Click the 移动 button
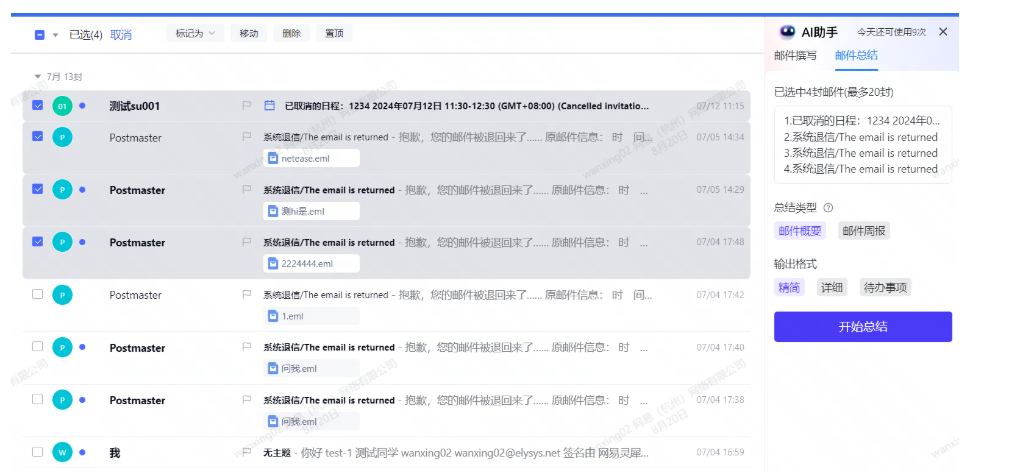Screen dimensions: 1010x475 coord(249,34)
